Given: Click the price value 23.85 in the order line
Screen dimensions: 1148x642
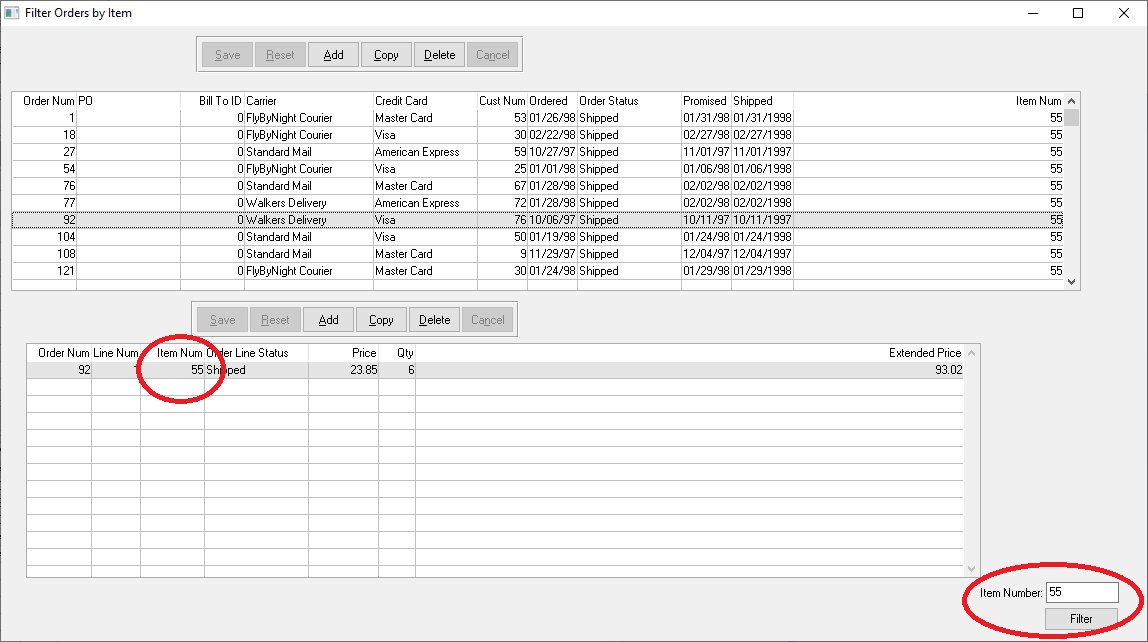Looking at the screenshot, I should [x=364, y=370].
